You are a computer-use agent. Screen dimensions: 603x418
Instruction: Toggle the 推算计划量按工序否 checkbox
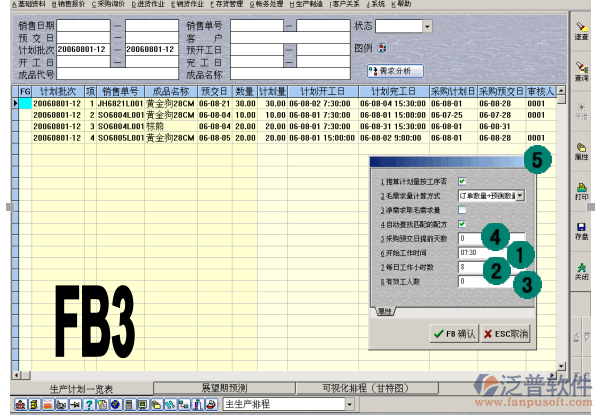click(x=462, y=181)
